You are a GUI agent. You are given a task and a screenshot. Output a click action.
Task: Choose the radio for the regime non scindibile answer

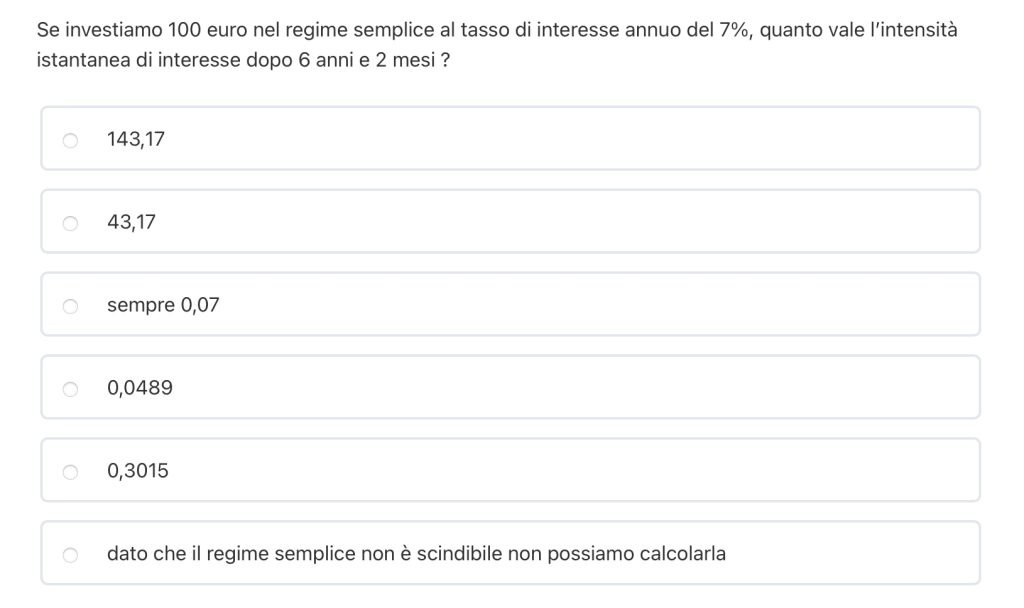point(70,554)
